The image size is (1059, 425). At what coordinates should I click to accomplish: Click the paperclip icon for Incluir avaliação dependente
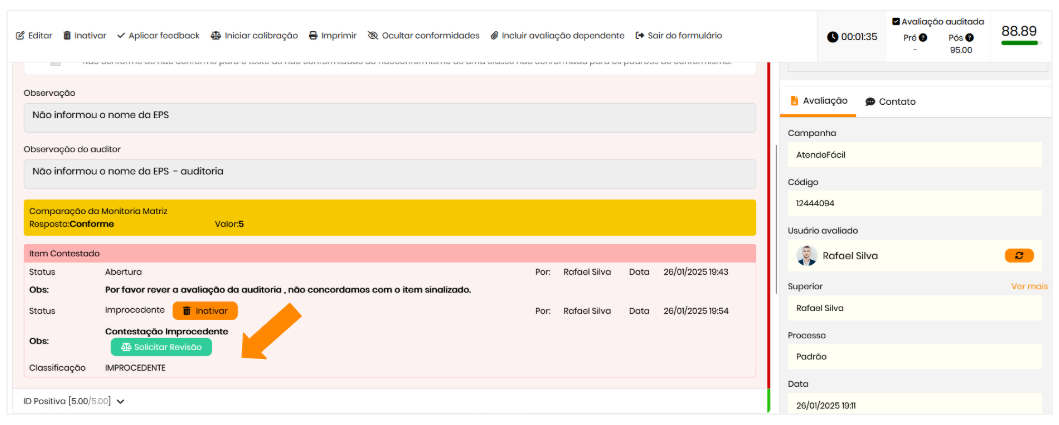494,36
